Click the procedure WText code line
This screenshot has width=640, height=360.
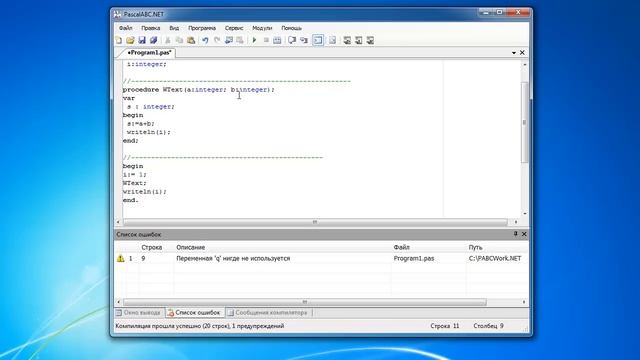click(199, 90)
